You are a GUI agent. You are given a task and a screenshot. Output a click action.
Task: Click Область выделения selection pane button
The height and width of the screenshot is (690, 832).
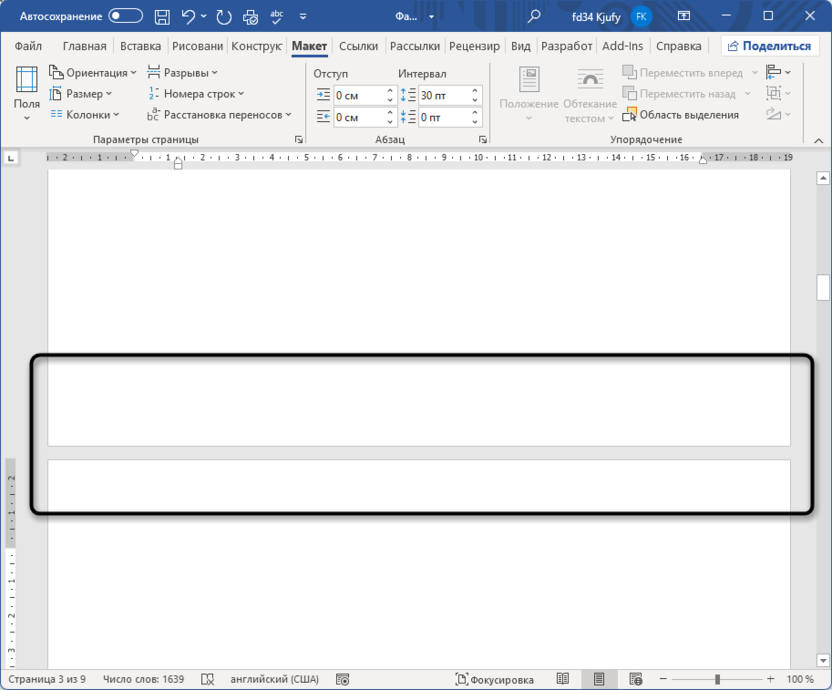[680, 115]
